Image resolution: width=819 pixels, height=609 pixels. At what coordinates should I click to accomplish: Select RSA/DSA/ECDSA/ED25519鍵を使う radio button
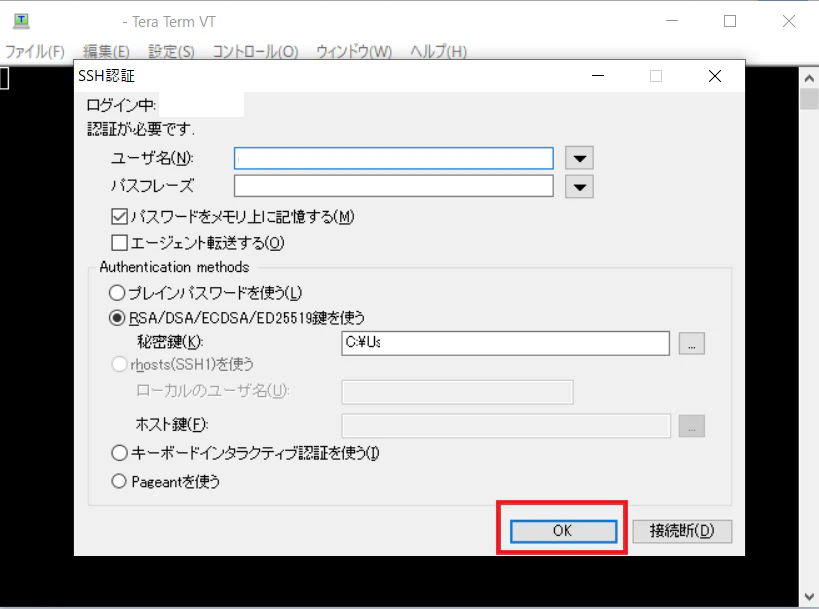pos(117,318)
